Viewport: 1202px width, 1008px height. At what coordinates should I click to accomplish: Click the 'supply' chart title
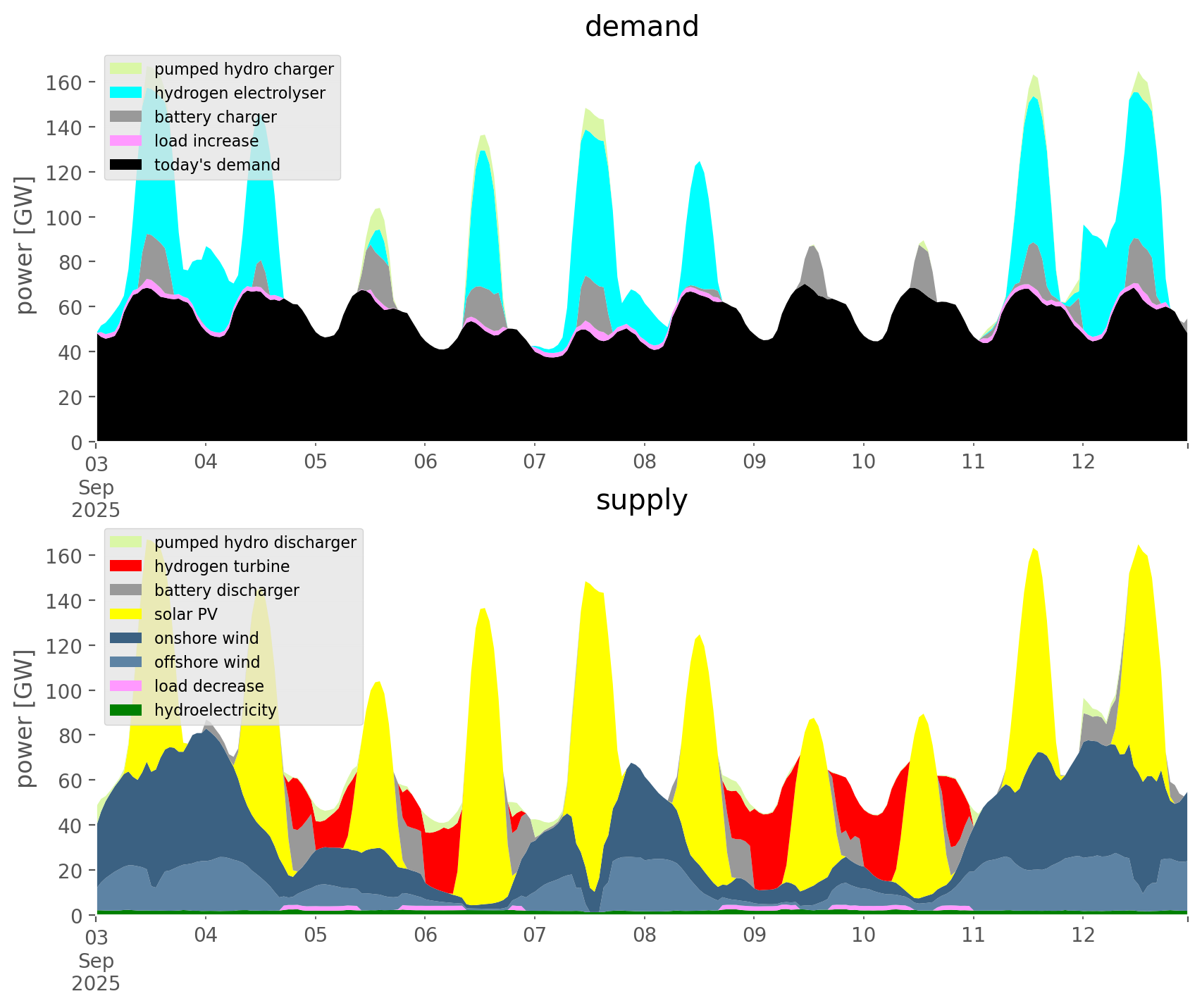click(x=641, y=500)
